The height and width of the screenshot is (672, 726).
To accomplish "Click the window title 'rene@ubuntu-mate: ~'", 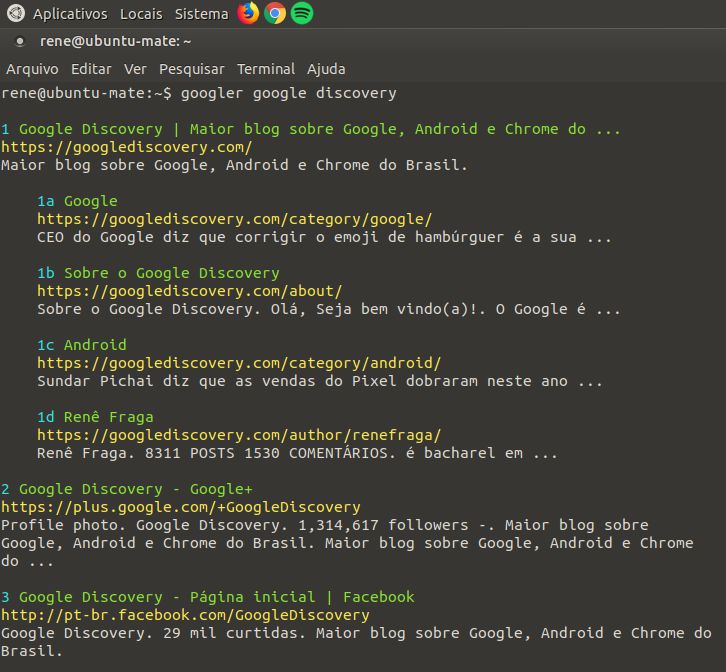I will [x=115, y=41].
